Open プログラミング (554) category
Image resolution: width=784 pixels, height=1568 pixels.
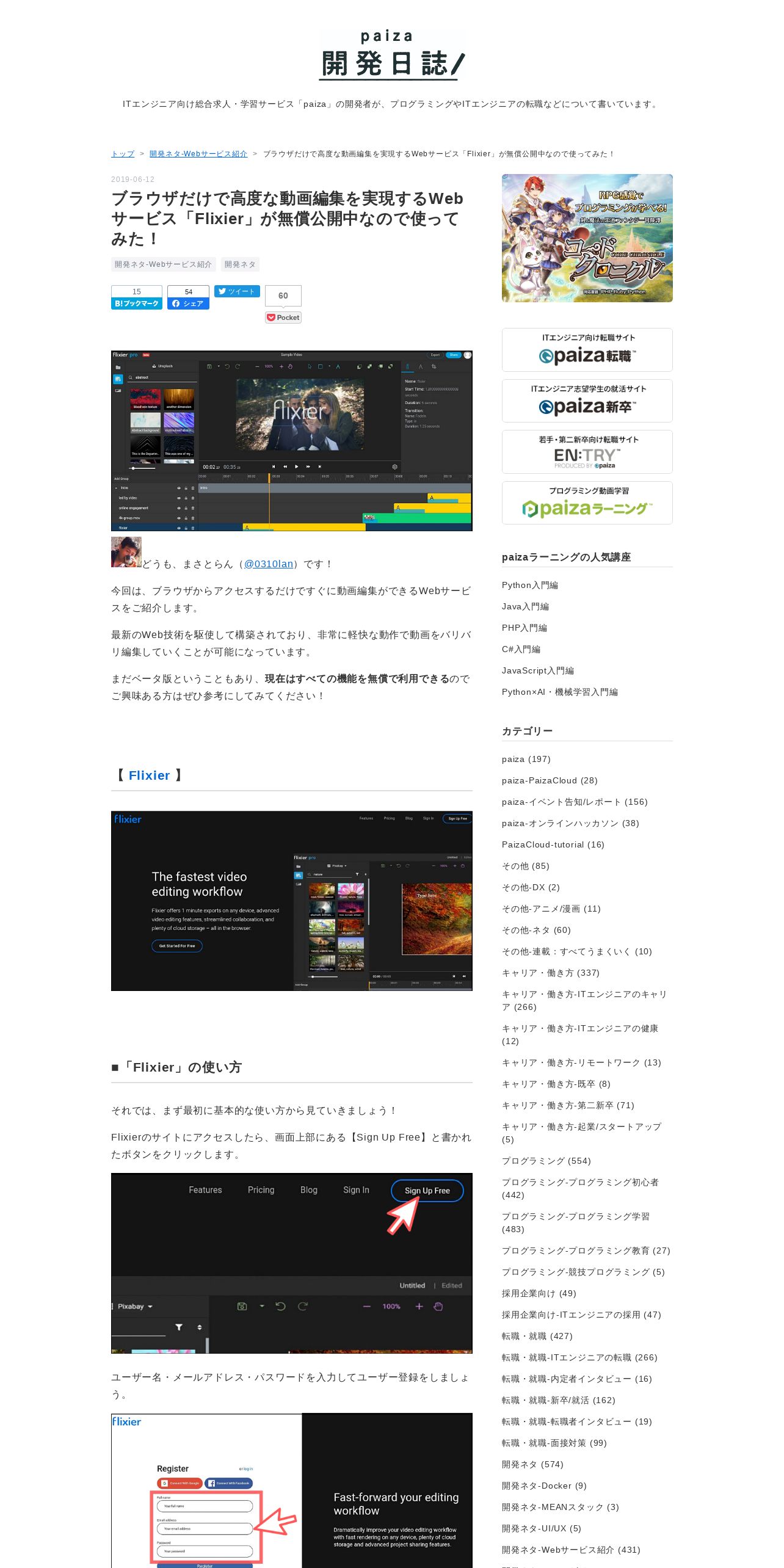point(546,1161)
